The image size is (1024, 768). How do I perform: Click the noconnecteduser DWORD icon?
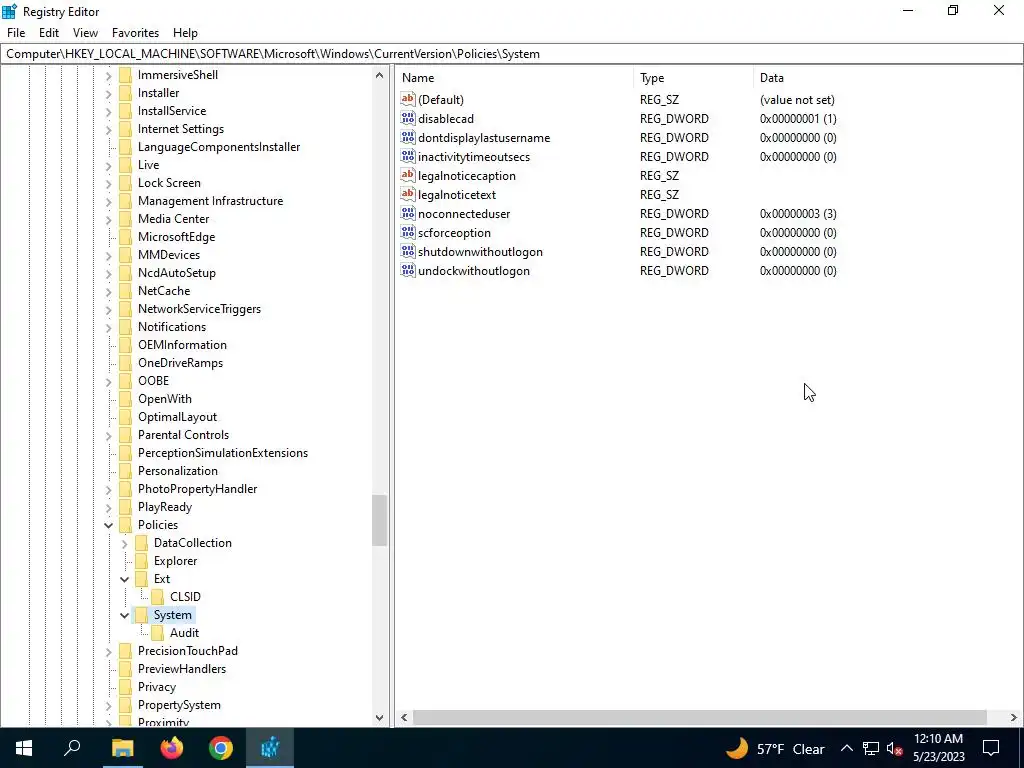(408, 213)
